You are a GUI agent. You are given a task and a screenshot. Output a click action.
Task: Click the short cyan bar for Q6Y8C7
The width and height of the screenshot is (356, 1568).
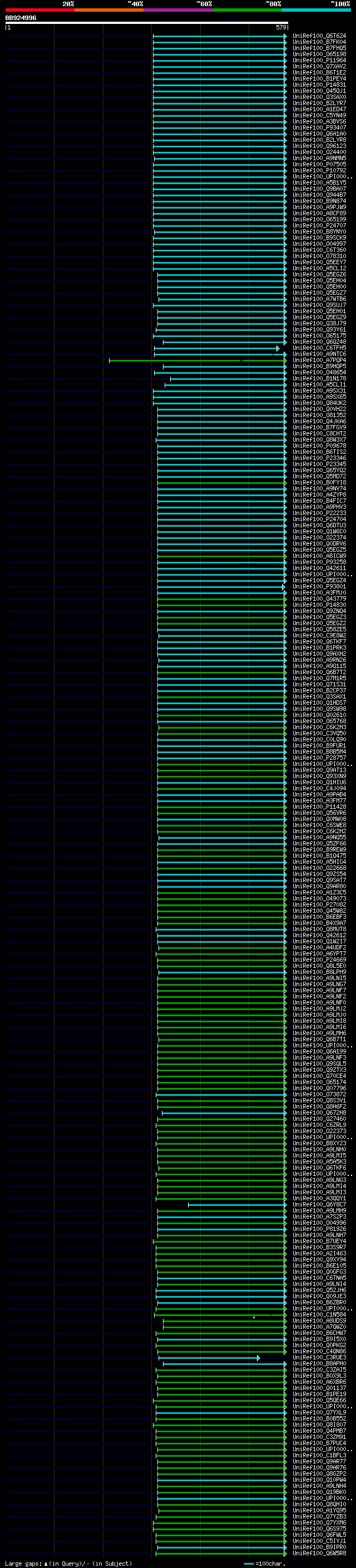[x=237, y=1205]
